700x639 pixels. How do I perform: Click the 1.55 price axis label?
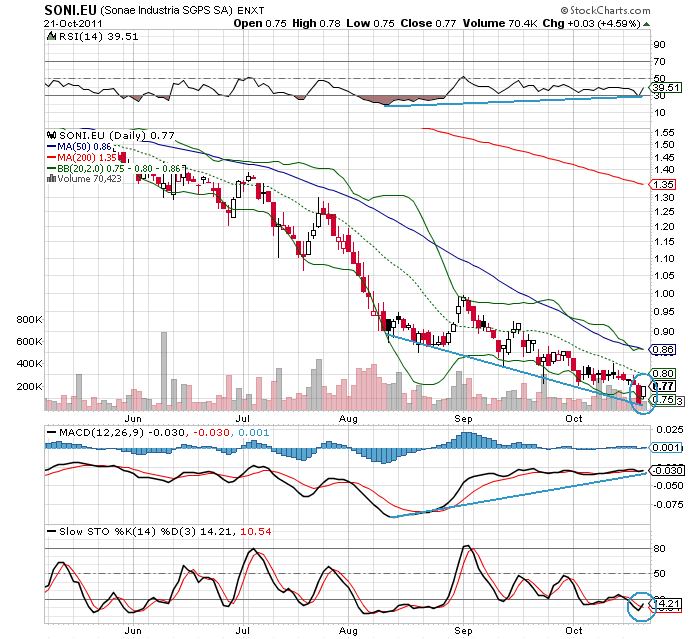(663, 132)
